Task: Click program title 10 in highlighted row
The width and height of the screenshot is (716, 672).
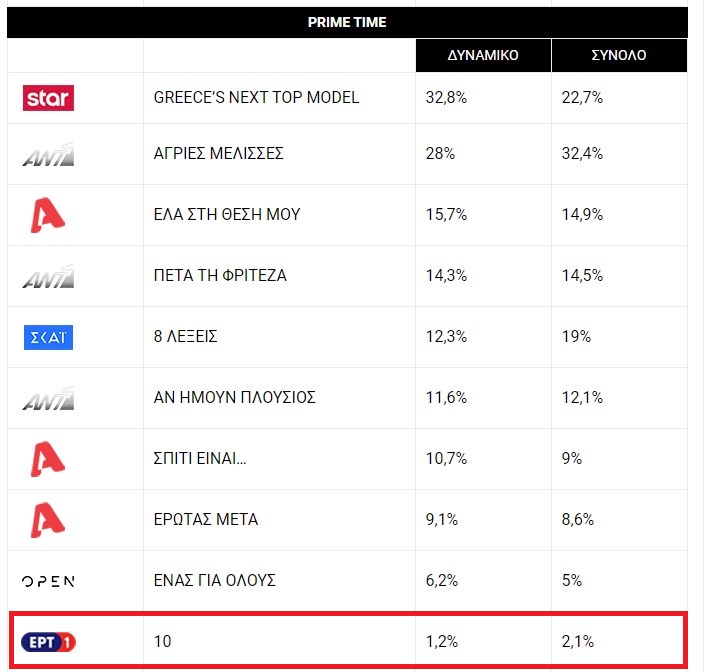Action: (163, 642)
